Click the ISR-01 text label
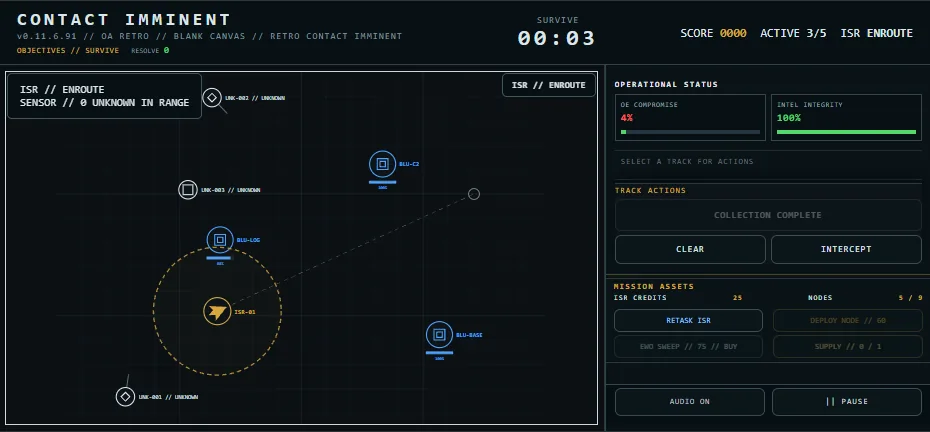 tap(245, 312)
